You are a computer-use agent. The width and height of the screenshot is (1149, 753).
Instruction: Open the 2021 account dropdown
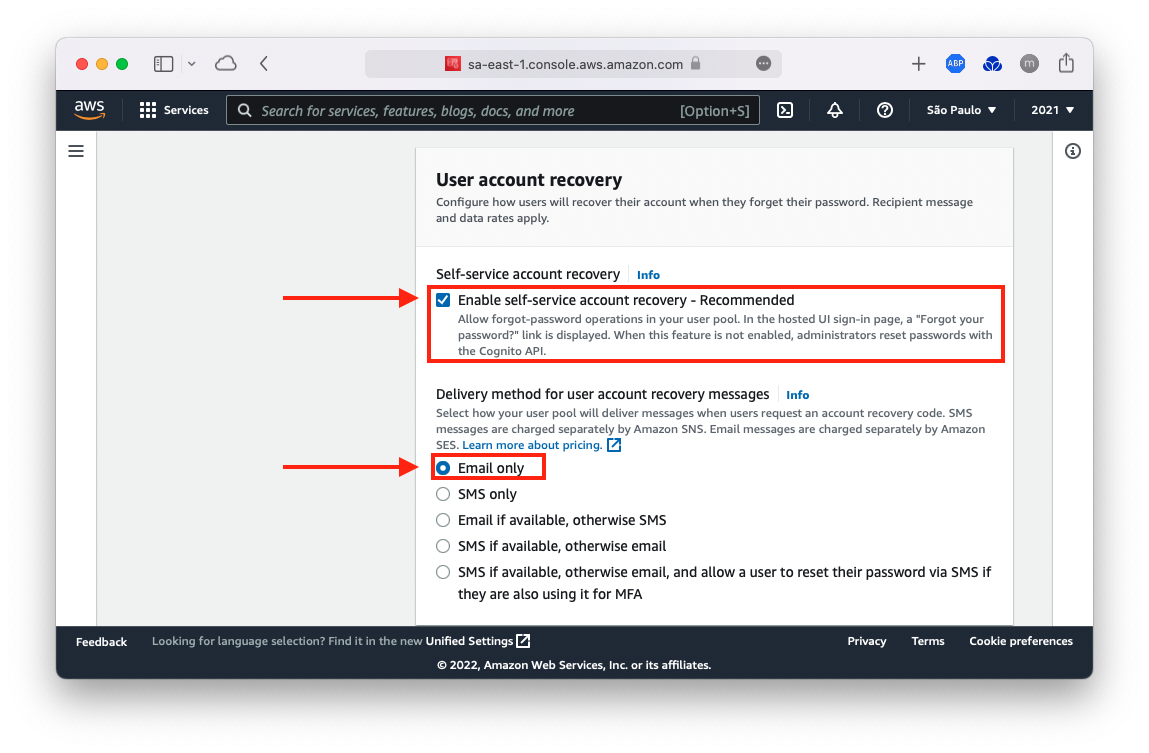tap(1052, 110)
